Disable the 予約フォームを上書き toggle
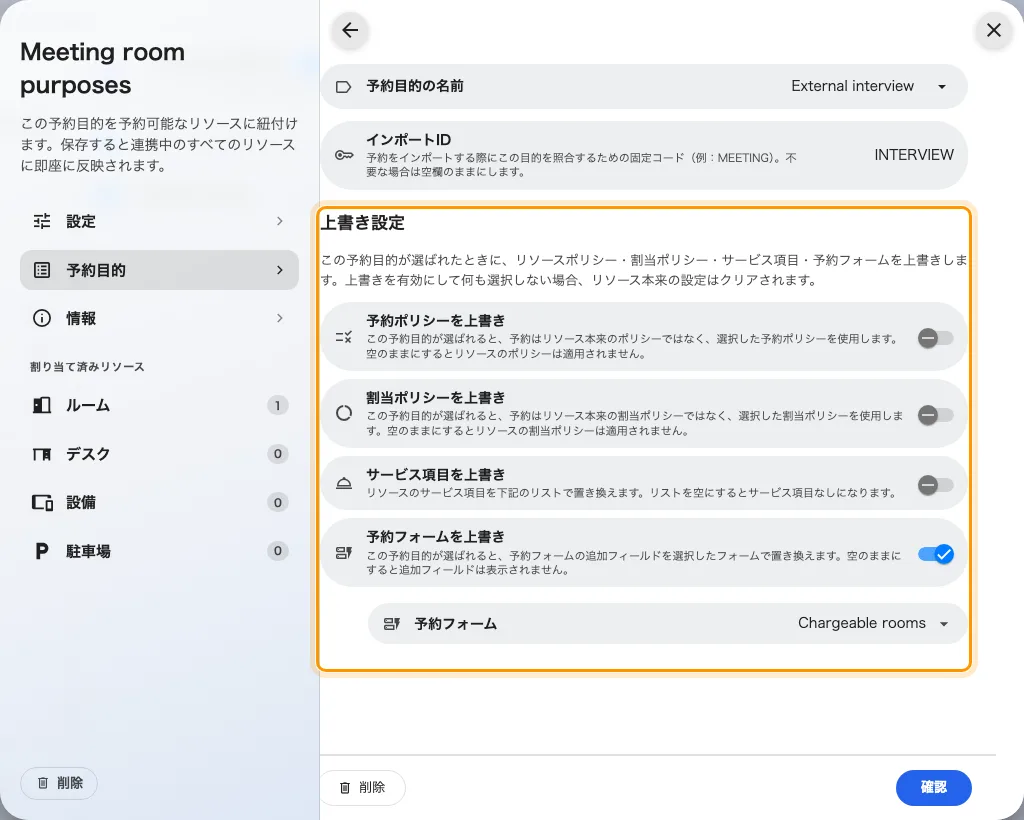1024x820 pixels. pyautogui.click(x=935, y=554)
